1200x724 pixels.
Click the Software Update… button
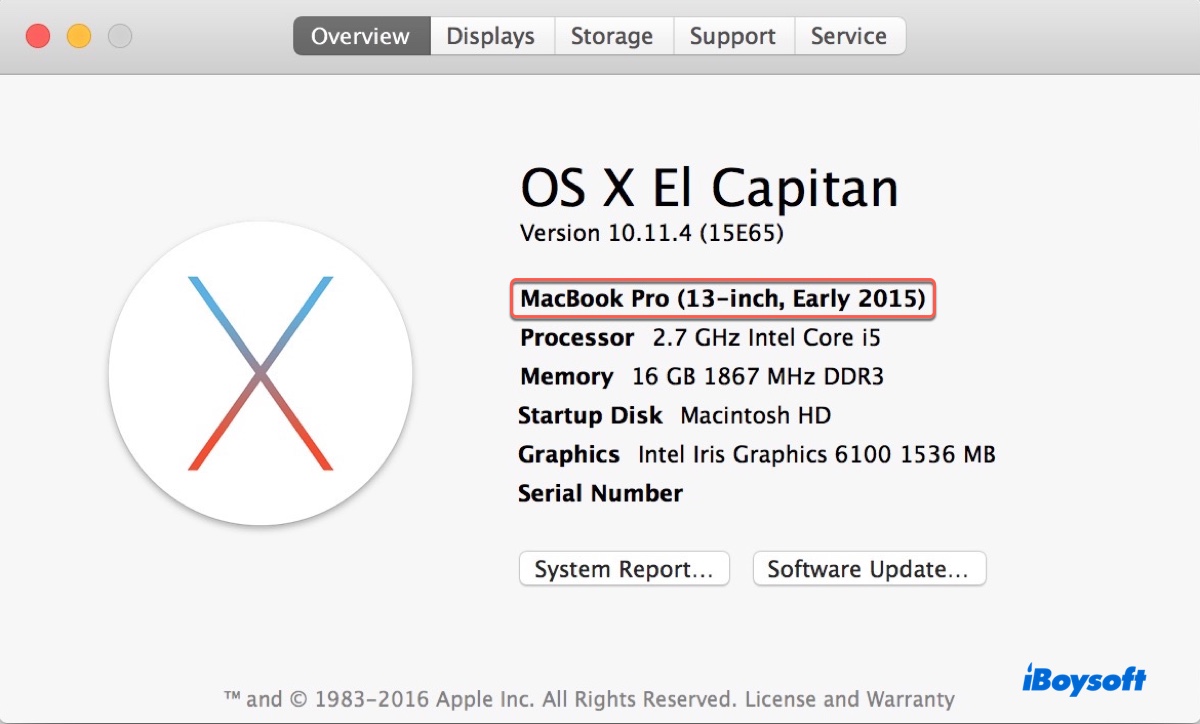868,569
